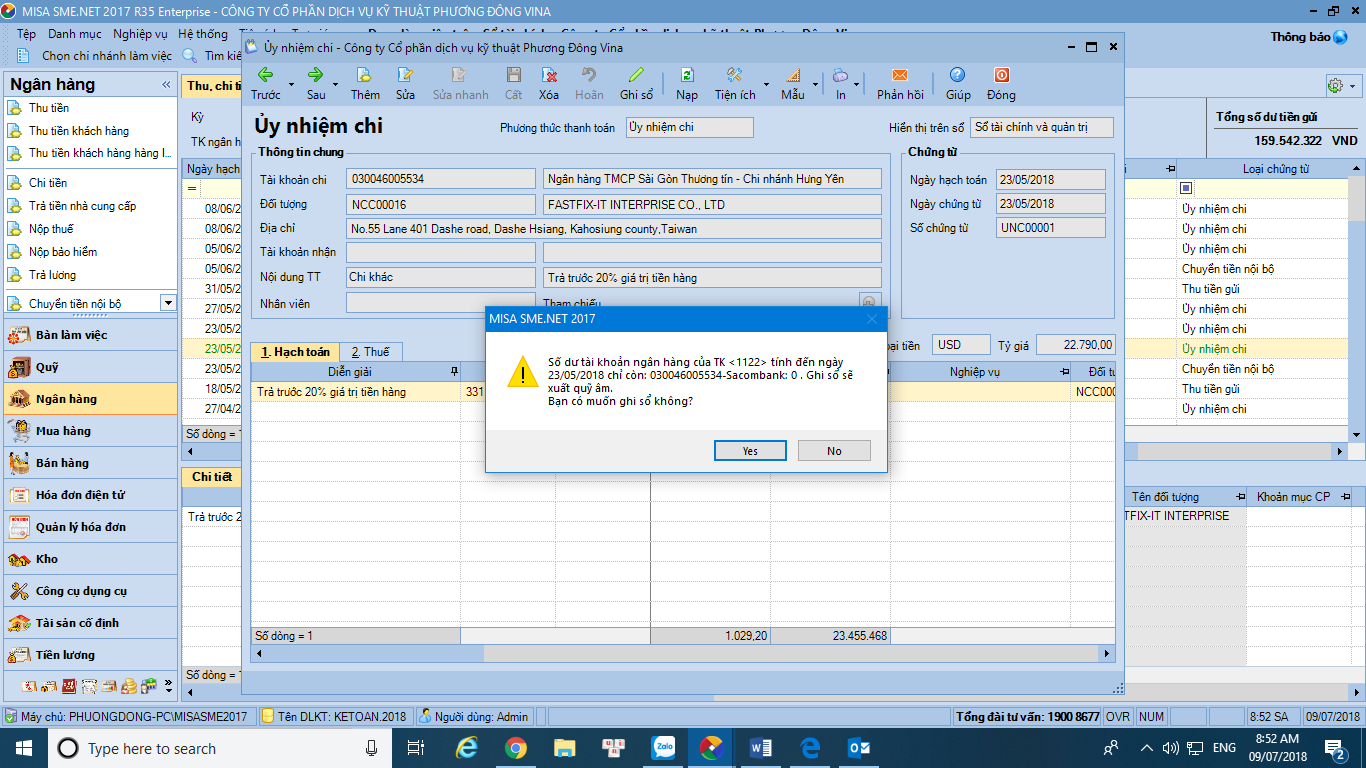Open Outlook from the taskbar

point(859,747)
